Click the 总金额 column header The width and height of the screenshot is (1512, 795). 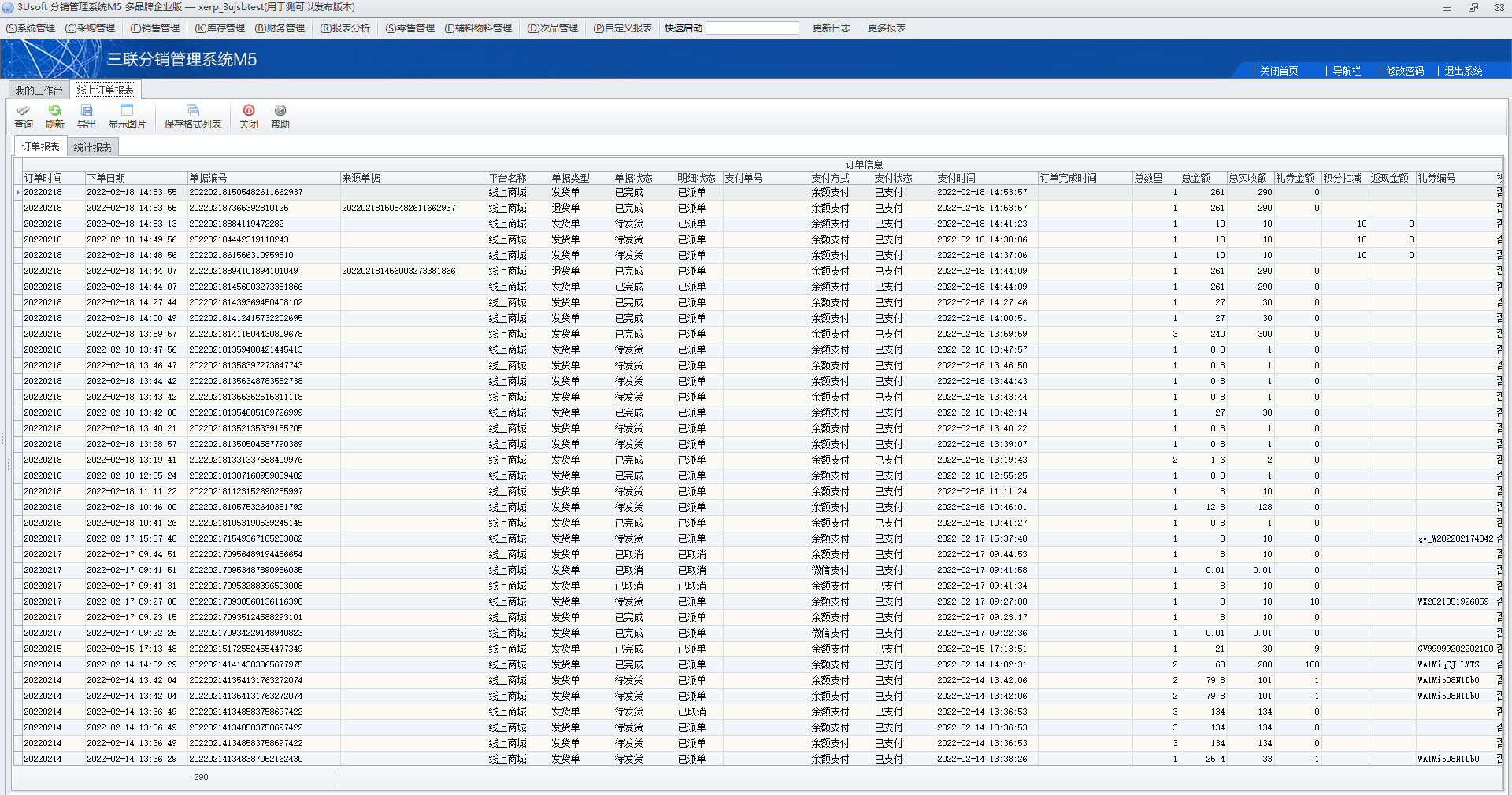pos(1203,178)
